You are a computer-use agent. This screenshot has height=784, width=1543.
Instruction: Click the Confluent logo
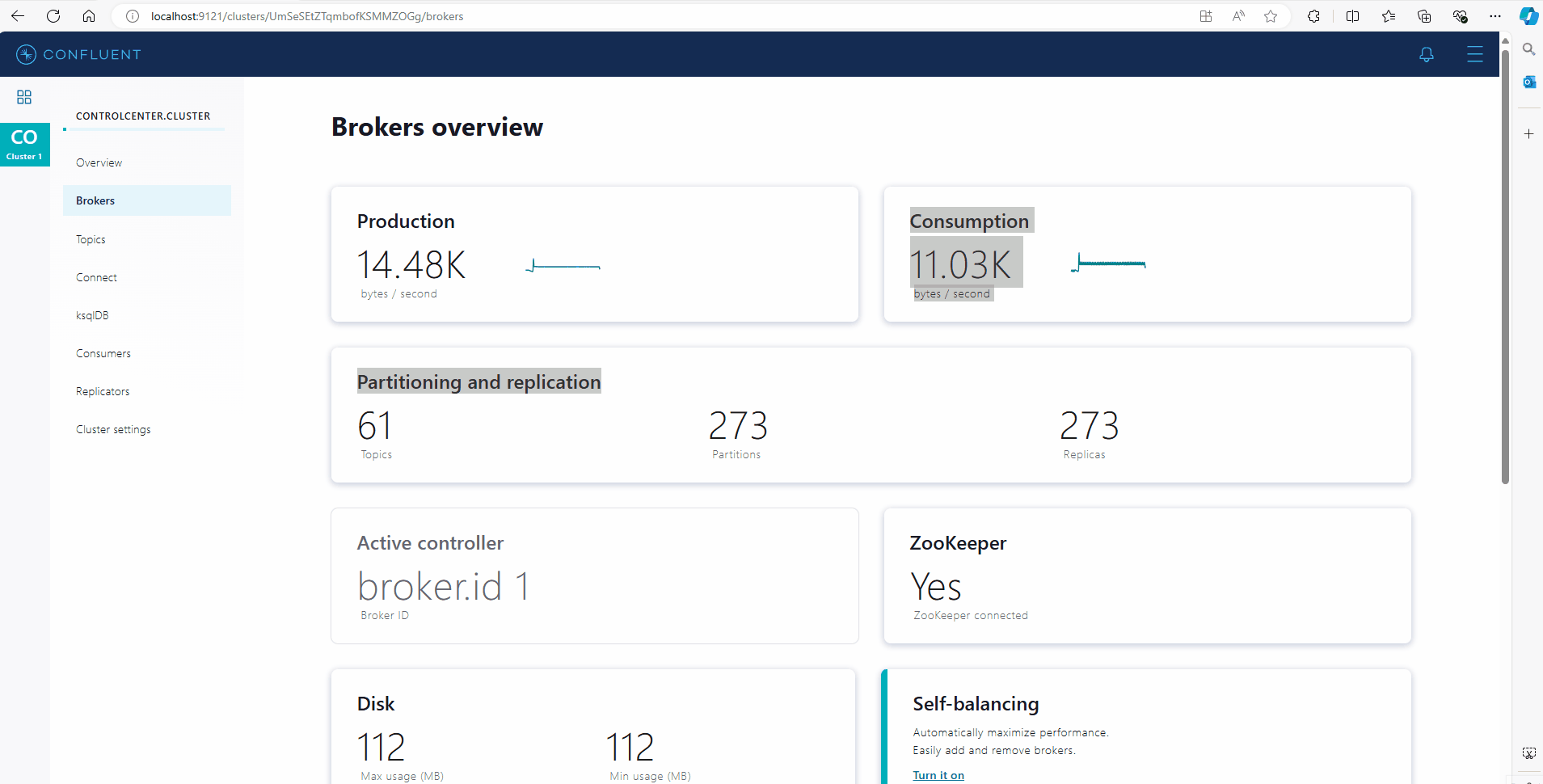[78, 54]
